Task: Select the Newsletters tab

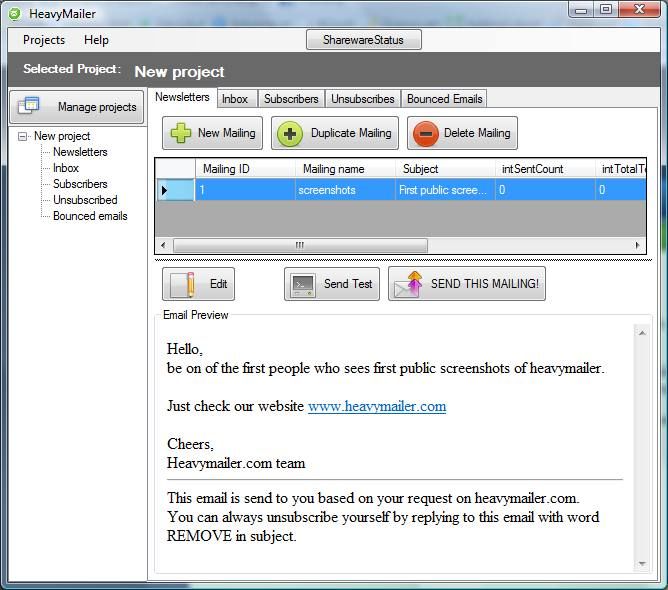Action: click(182, 97)
